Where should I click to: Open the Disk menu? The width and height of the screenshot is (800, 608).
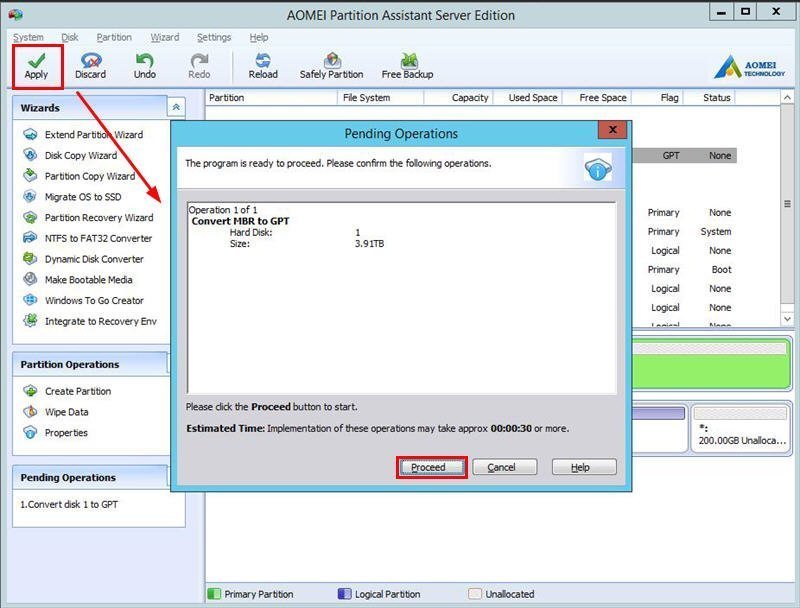tap(70, 37)
